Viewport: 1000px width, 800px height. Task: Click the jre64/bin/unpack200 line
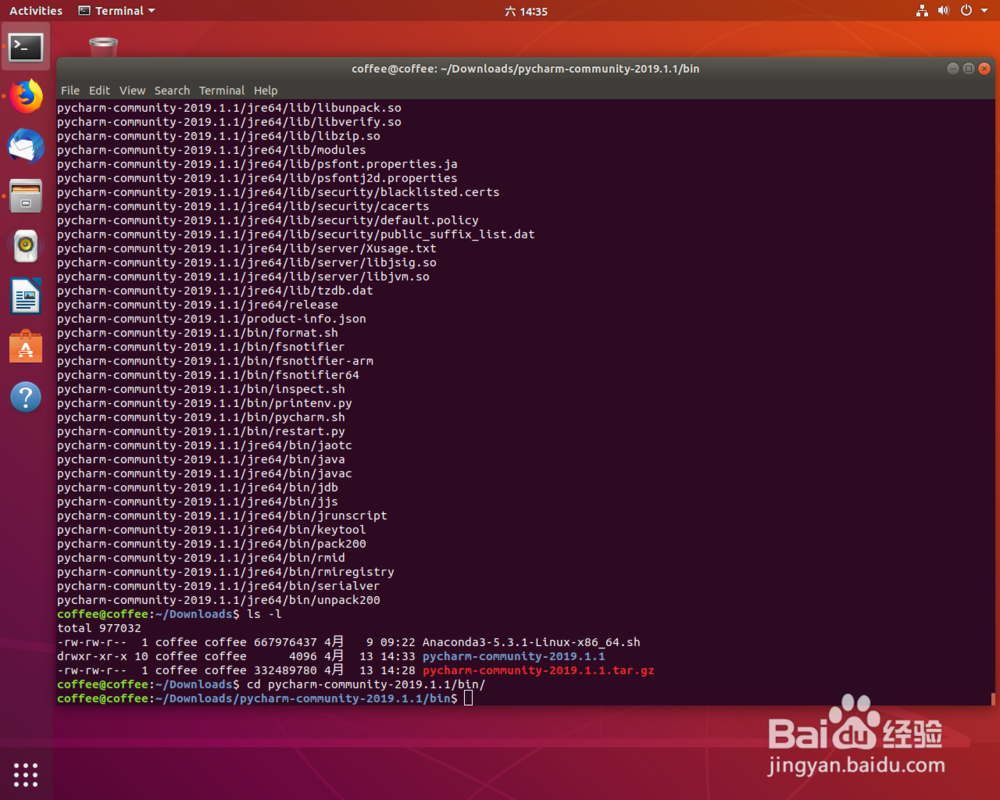[218, 600]
